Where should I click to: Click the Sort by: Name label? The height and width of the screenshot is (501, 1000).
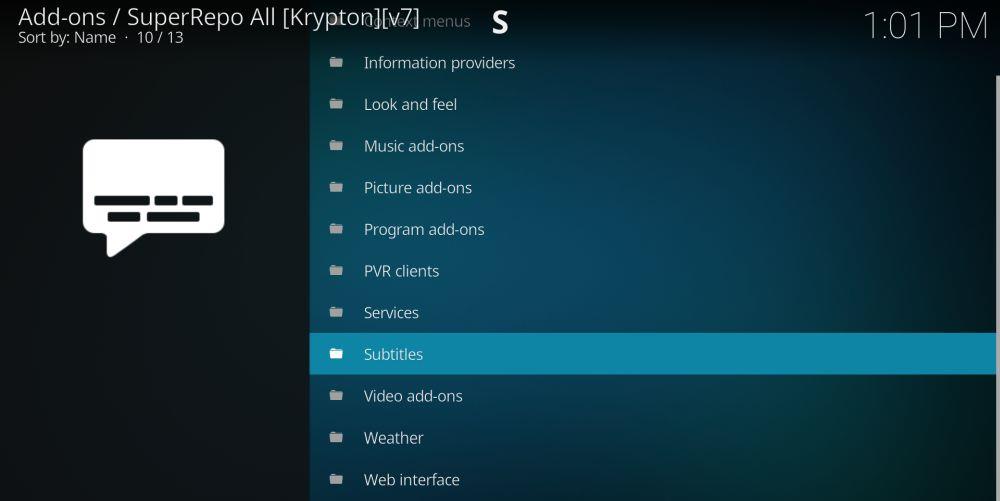(67, 38)
